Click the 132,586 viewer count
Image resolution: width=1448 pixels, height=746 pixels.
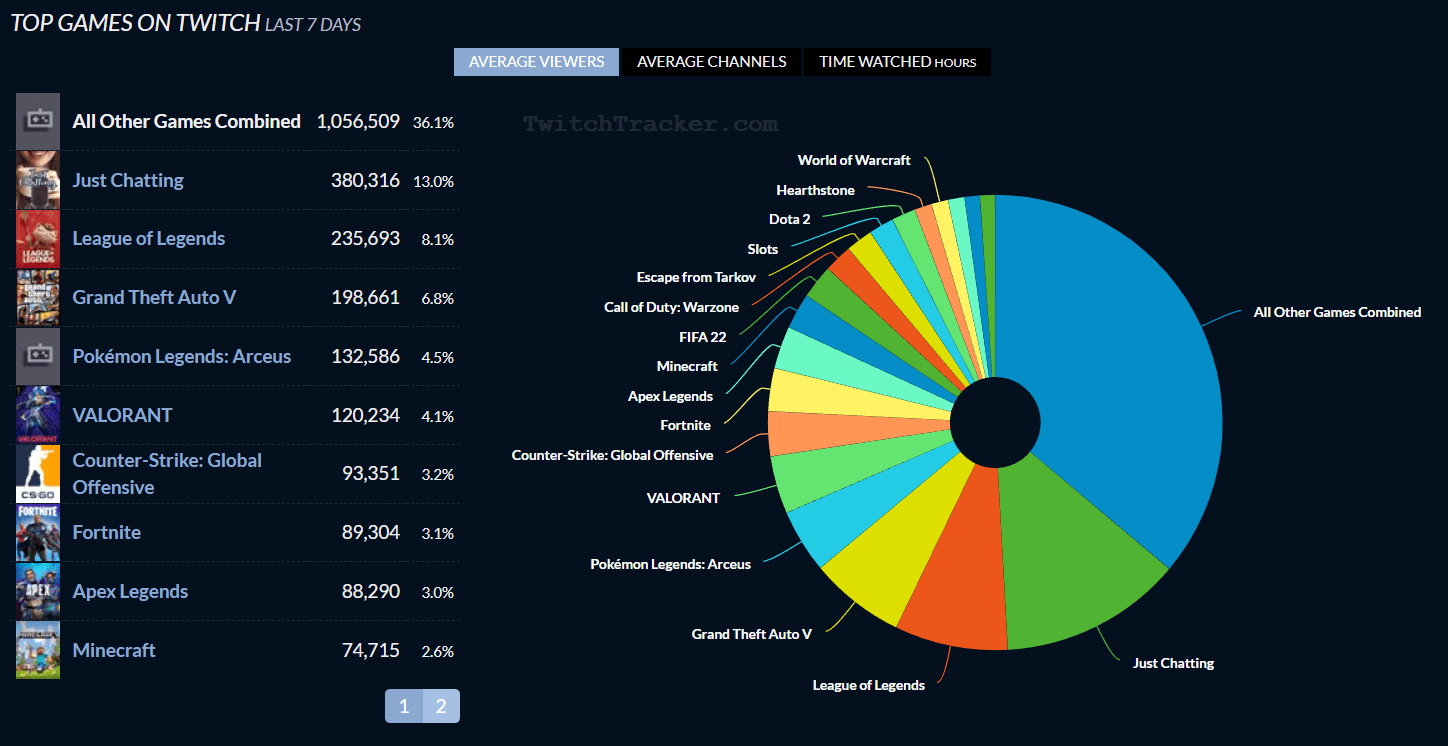[x=365, y=356]
